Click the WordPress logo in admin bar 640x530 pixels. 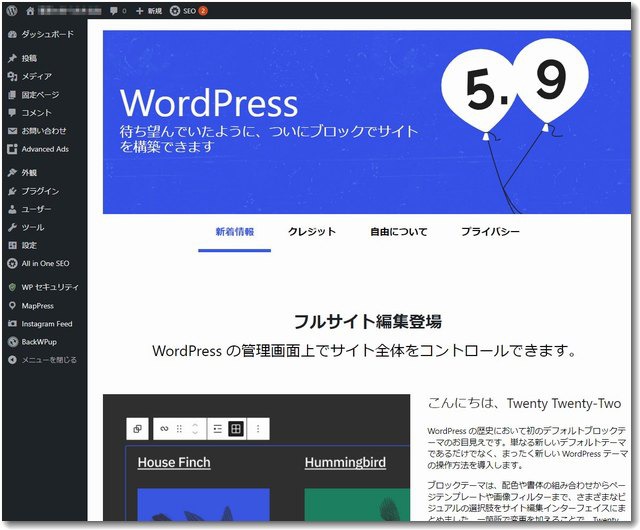pos(12,11)
